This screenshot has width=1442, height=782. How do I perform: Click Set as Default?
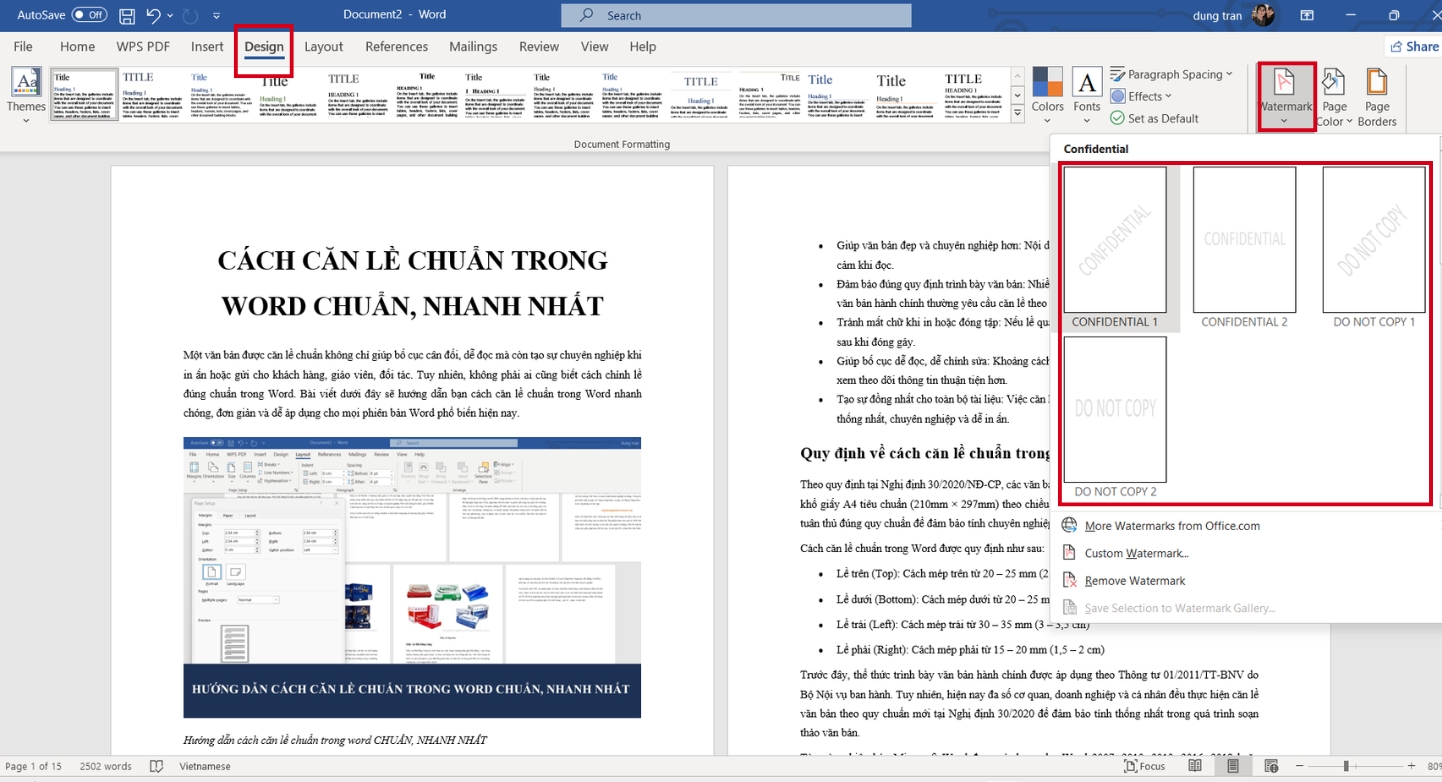[x=1154, y=118]
